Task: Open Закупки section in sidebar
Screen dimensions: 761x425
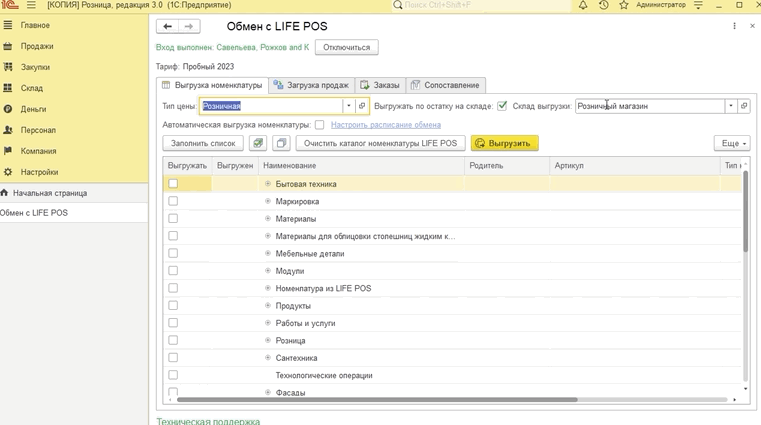Action: point(35,67)
